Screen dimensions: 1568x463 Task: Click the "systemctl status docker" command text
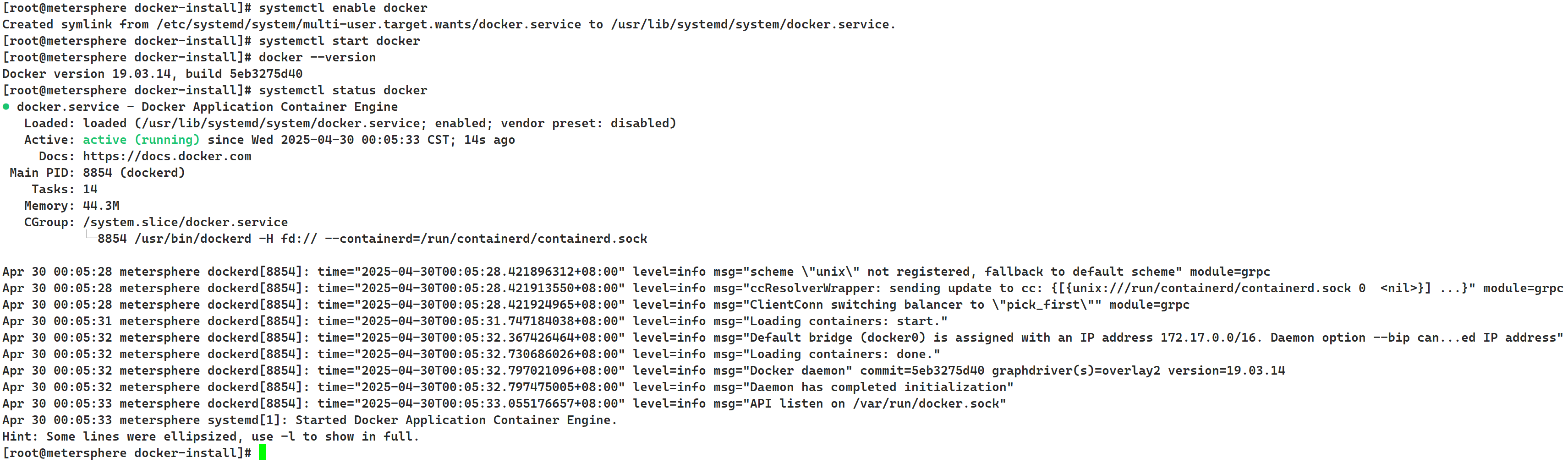point(343,90)
